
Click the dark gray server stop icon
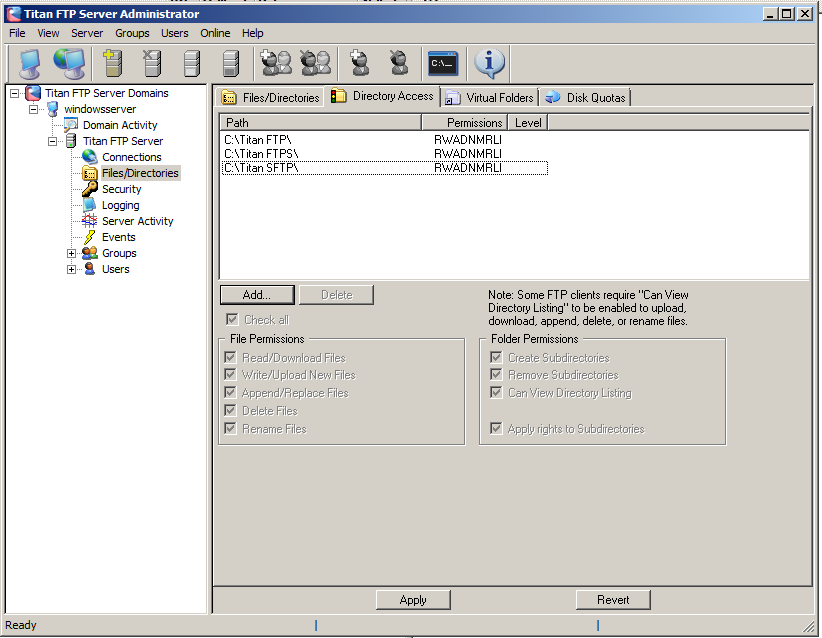point(231,63)
